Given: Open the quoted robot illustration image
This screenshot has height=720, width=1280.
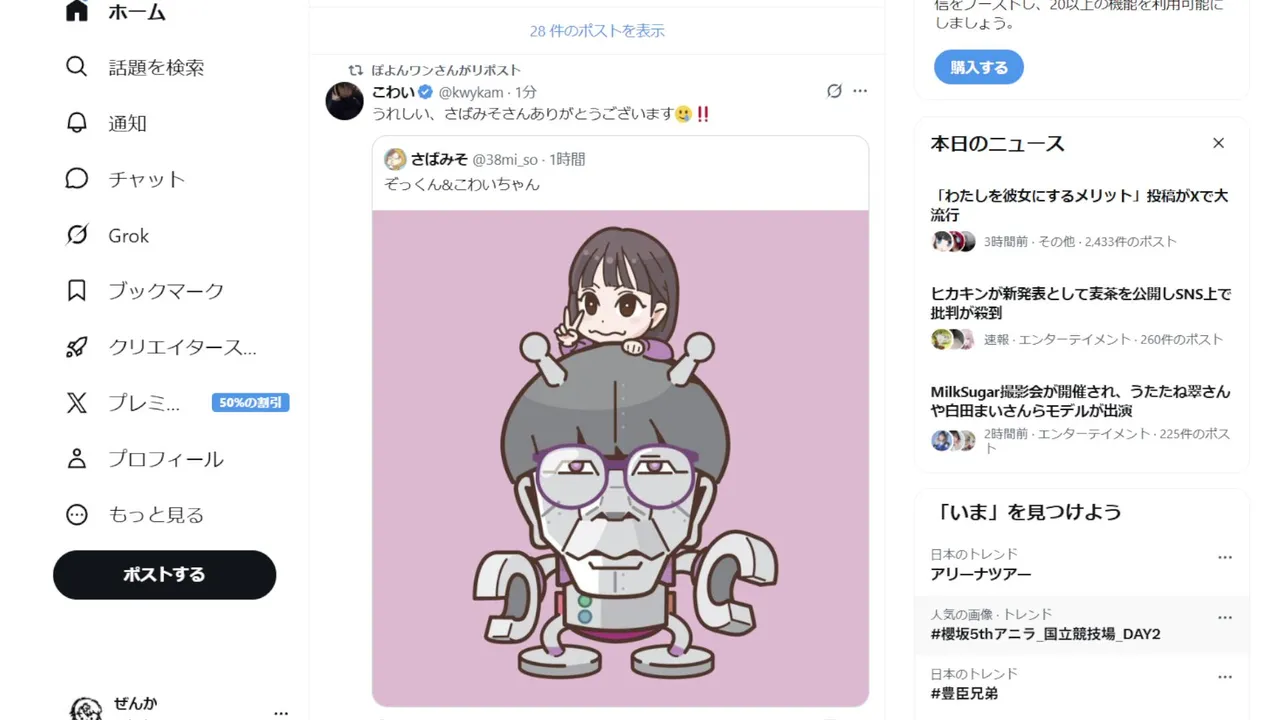Looking at the screenshot, I should tap(620, 458).
